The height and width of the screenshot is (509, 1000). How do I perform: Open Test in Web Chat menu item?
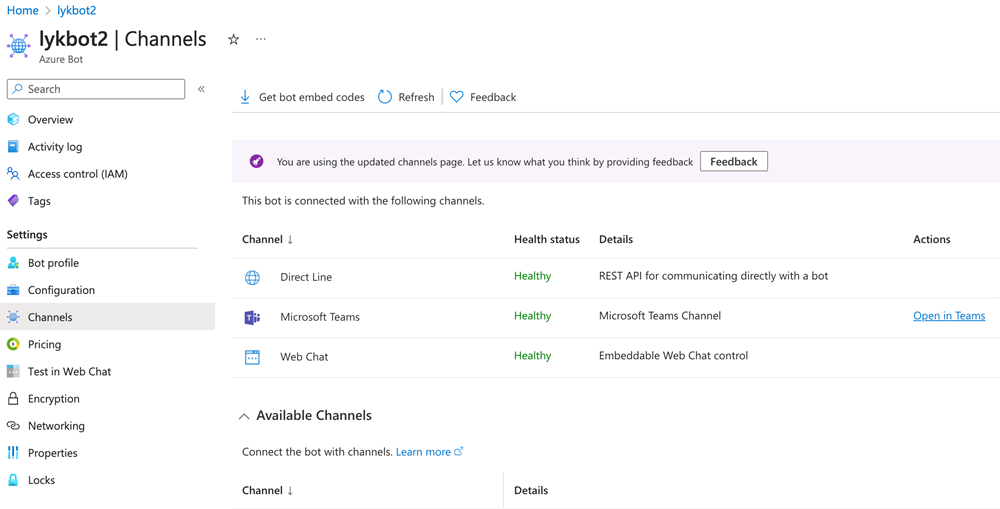(x=69, y=371)
